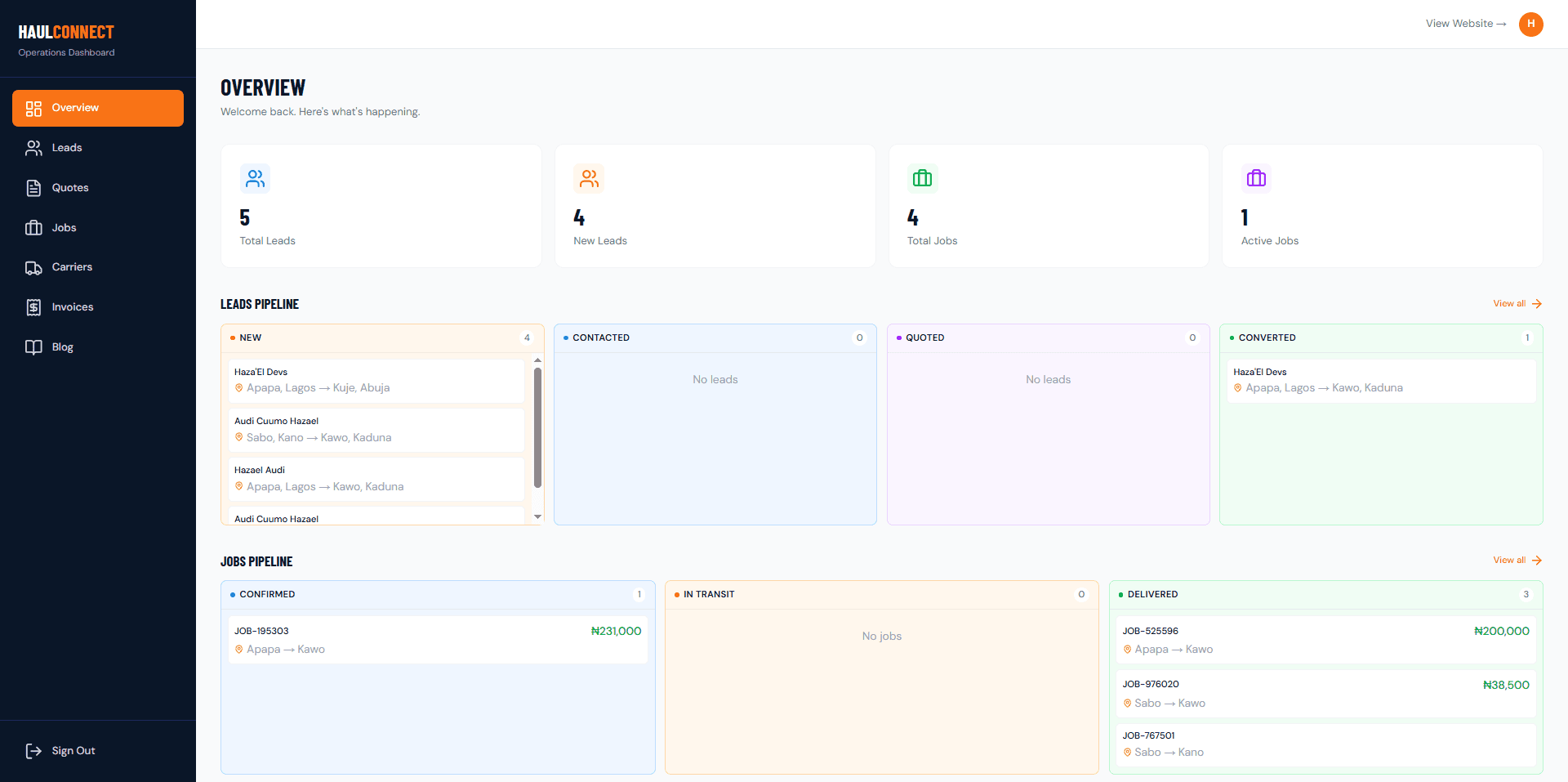Click location pin on JOB-767501 route
Viewport: 1568px width, 782px height.
pyautogui.click(x=1127, y=753)
